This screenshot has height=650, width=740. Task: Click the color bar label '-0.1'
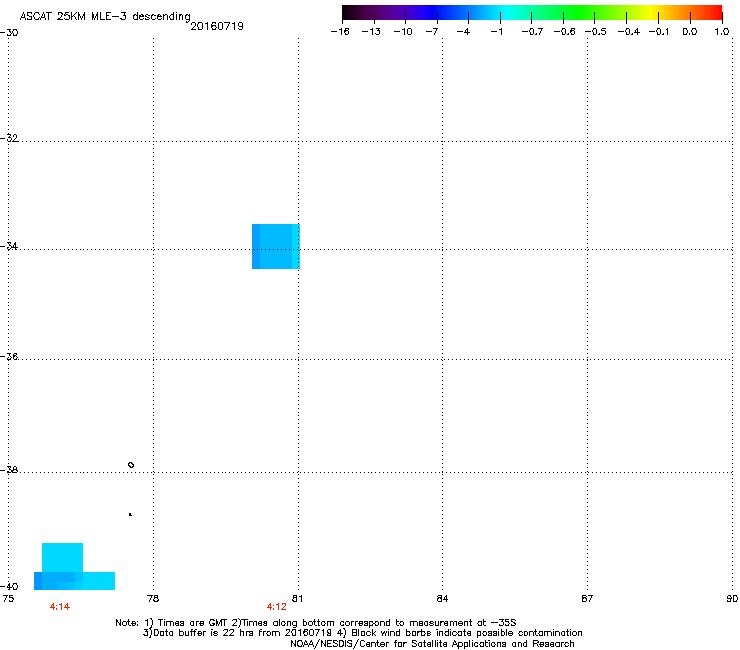659,32
